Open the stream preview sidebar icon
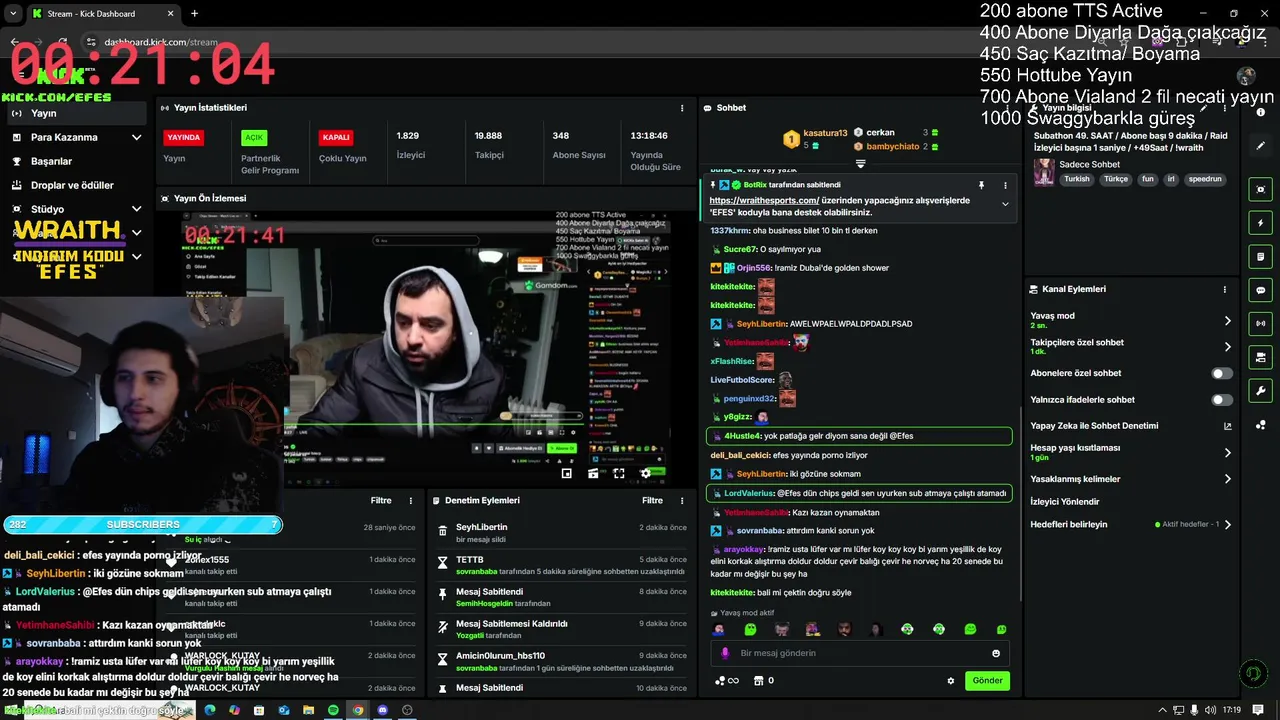The height and width of the screenshot is (720, 1280). tap(1260, 189)
